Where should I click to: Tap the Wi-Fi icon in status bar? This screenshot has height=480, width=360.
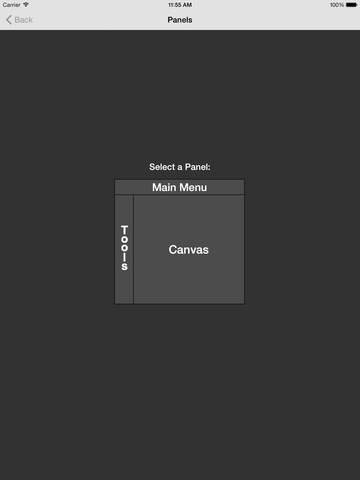26,5
